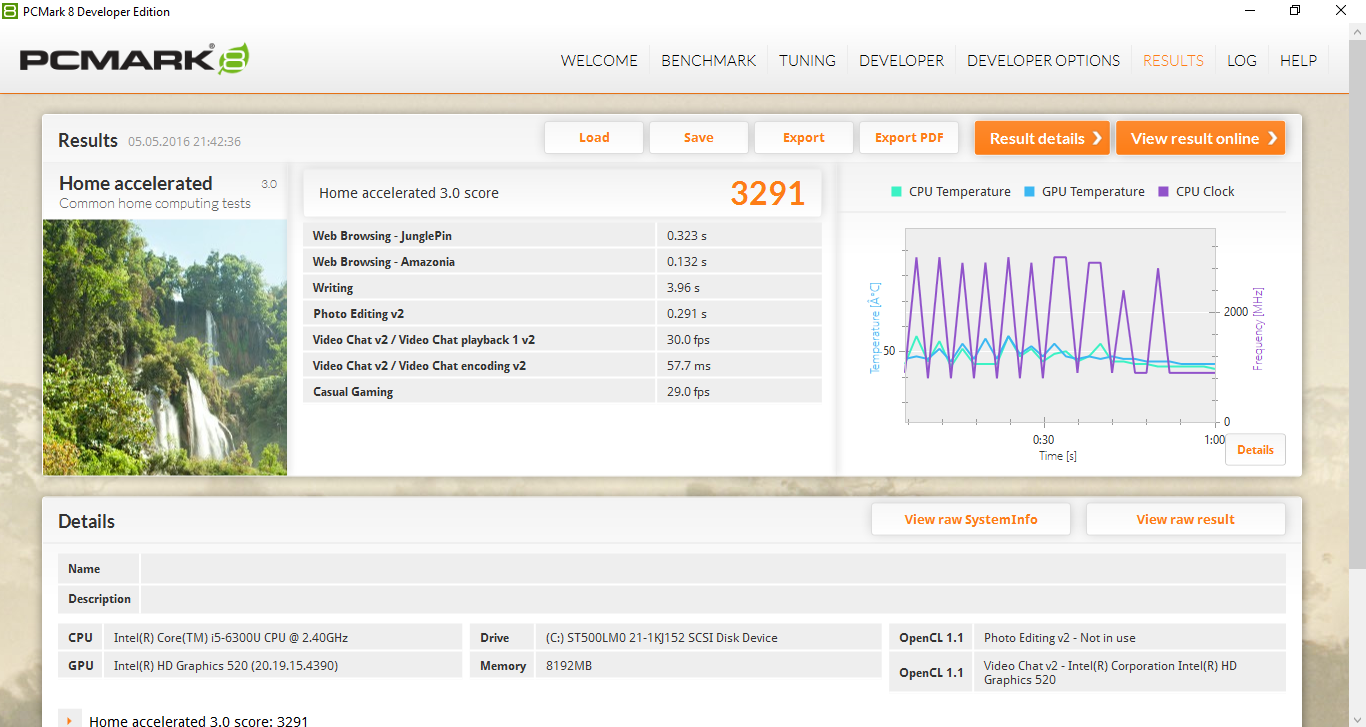Screen dimensions: 1366x727
Task: Switch to the BENCHMARK tab
Action: point(708,60)
